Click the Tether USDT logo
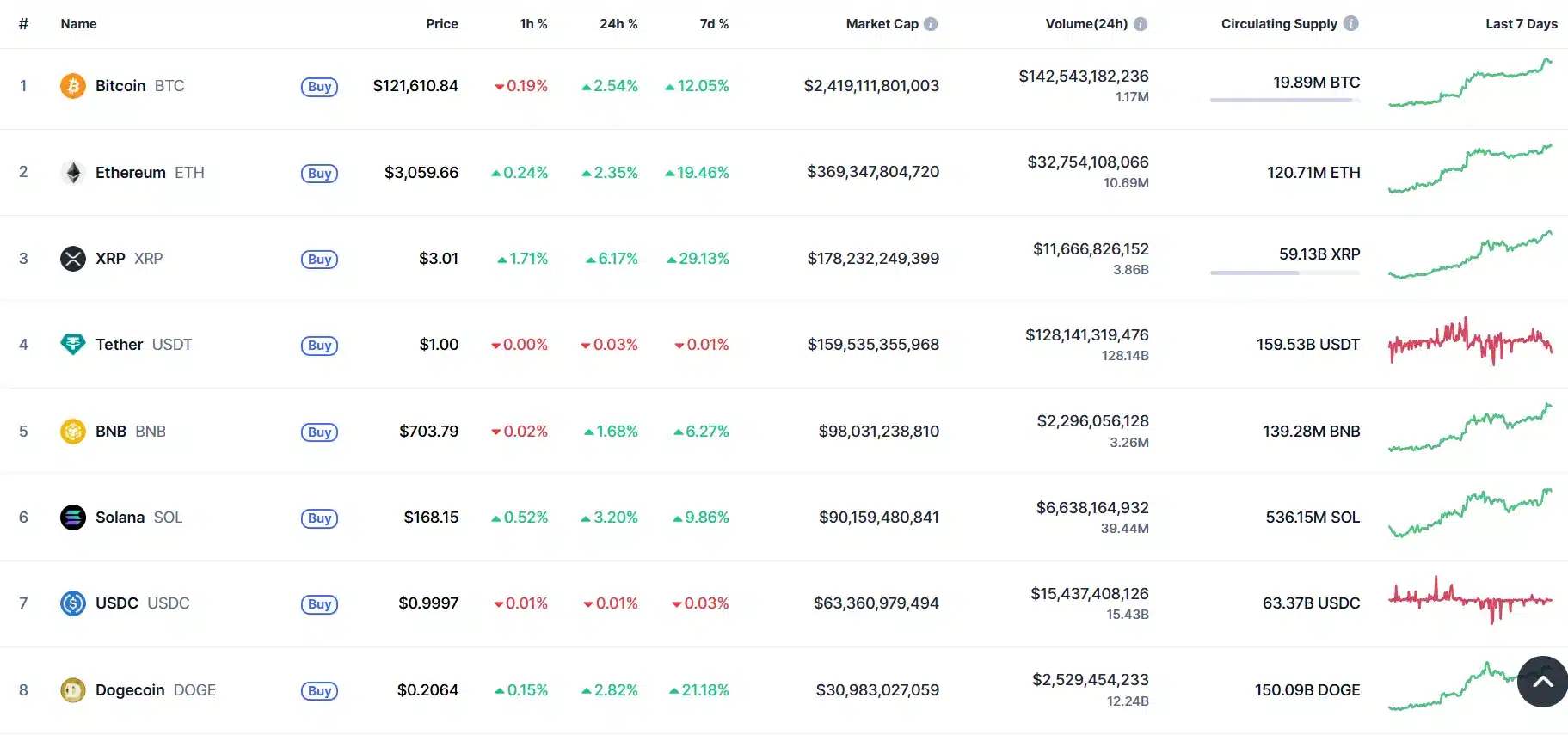 [73, 345]
